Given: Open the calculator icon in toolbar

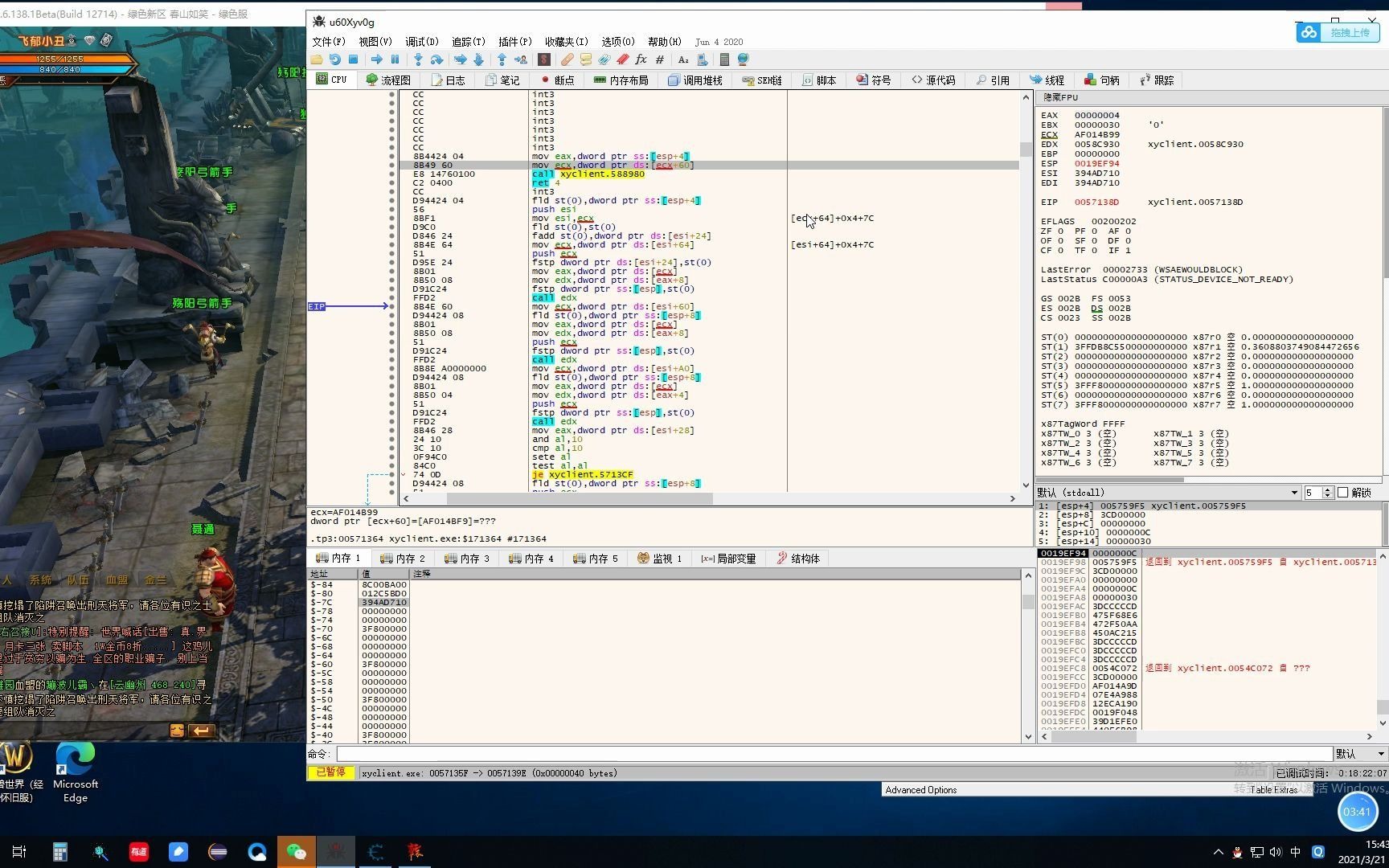Looking at the screenshot, I should (x=724, y=59).
